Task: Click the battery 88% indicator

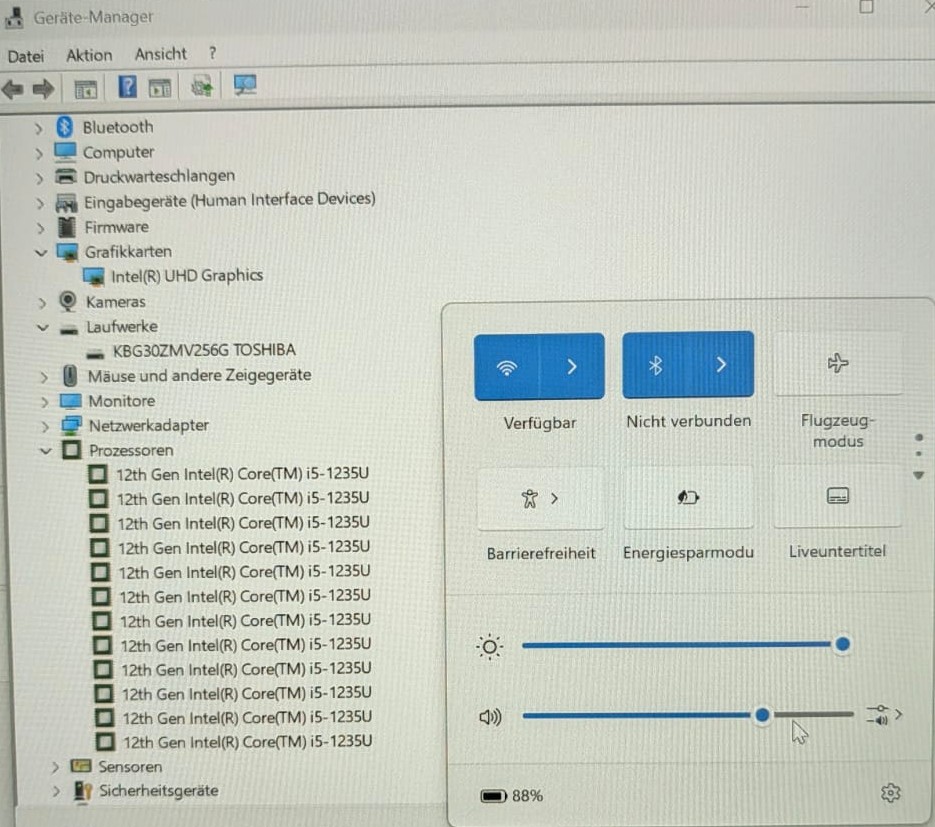Action: (x=512, y=795)
